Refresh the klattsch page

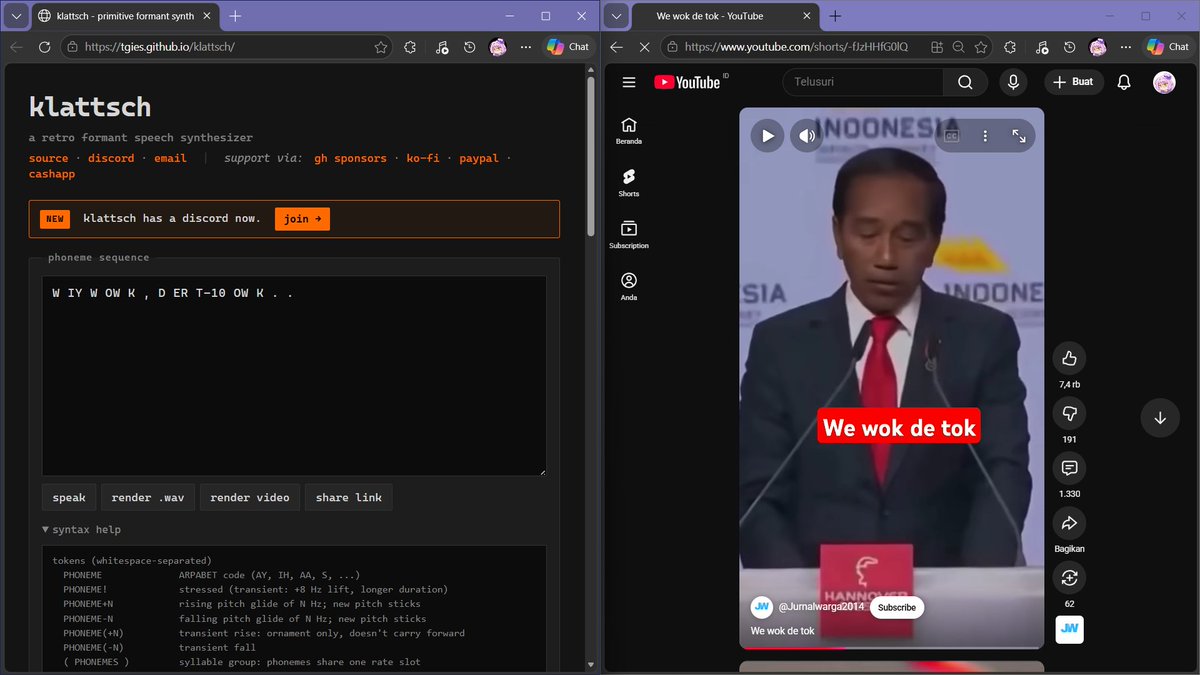tap(44, 47)
